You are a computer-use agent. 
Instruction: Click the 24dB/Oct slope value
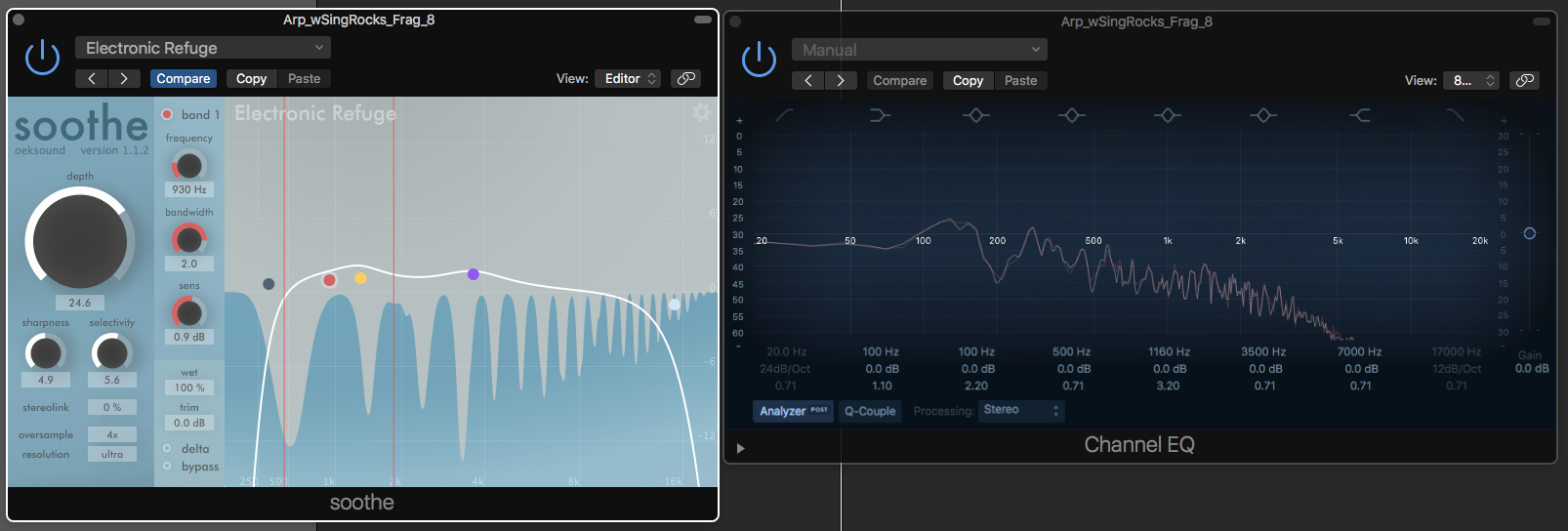(785, 369)
